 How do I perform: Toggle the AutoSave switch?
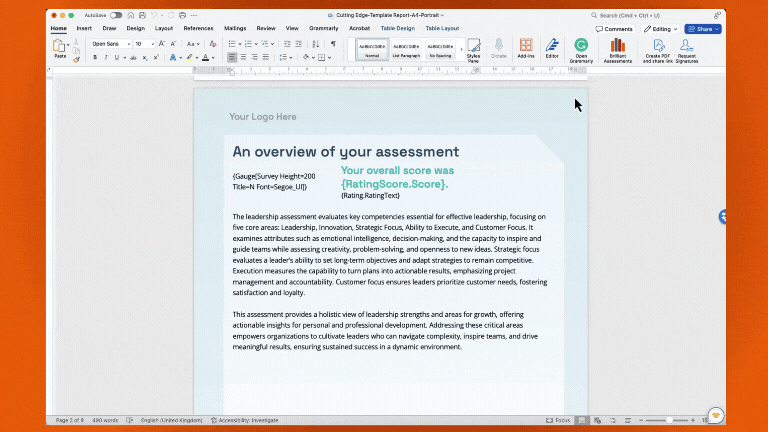click(116, 15)
